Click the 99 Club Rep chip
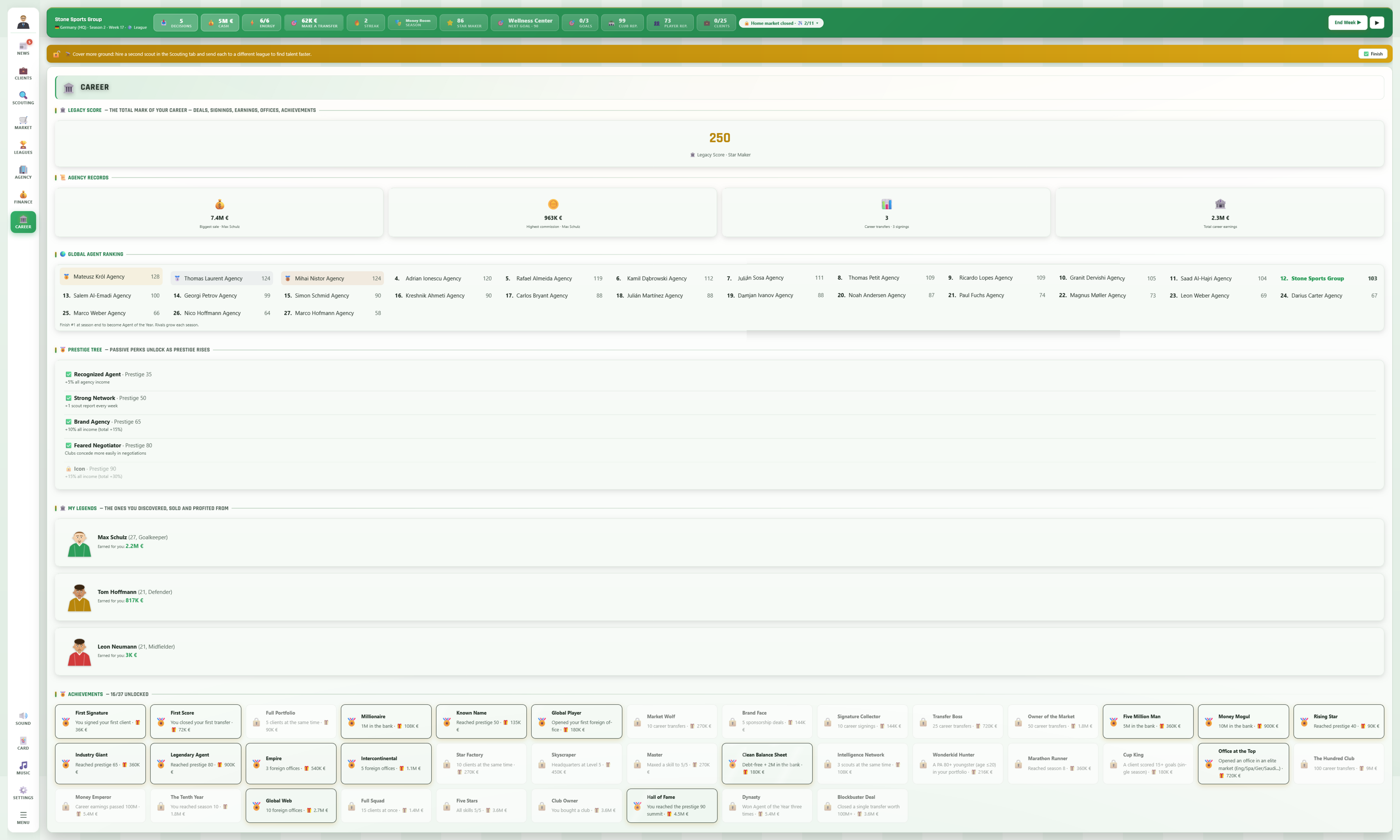 pos(622,23)
